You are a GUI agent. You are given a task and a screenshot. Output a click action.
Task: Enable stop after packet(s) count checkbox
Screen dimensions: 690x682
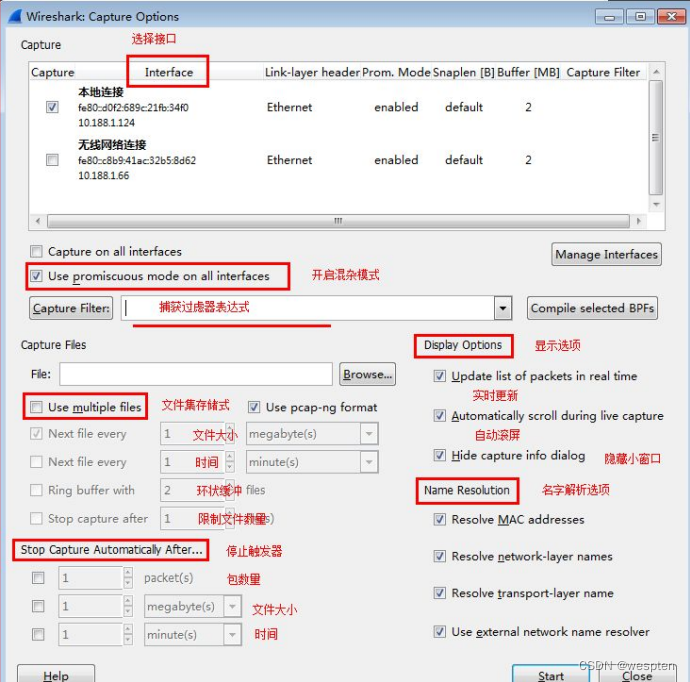(x=38, y=578)
